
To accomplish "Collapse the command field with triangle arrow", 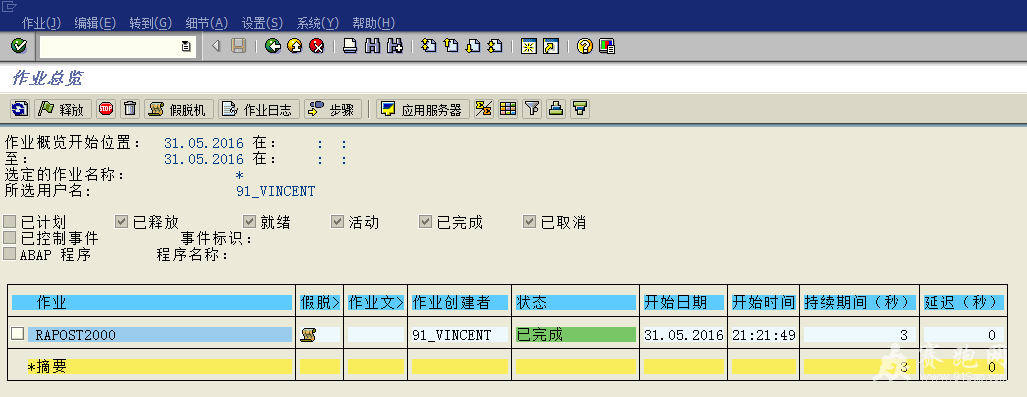I will [x=215, y=47].
